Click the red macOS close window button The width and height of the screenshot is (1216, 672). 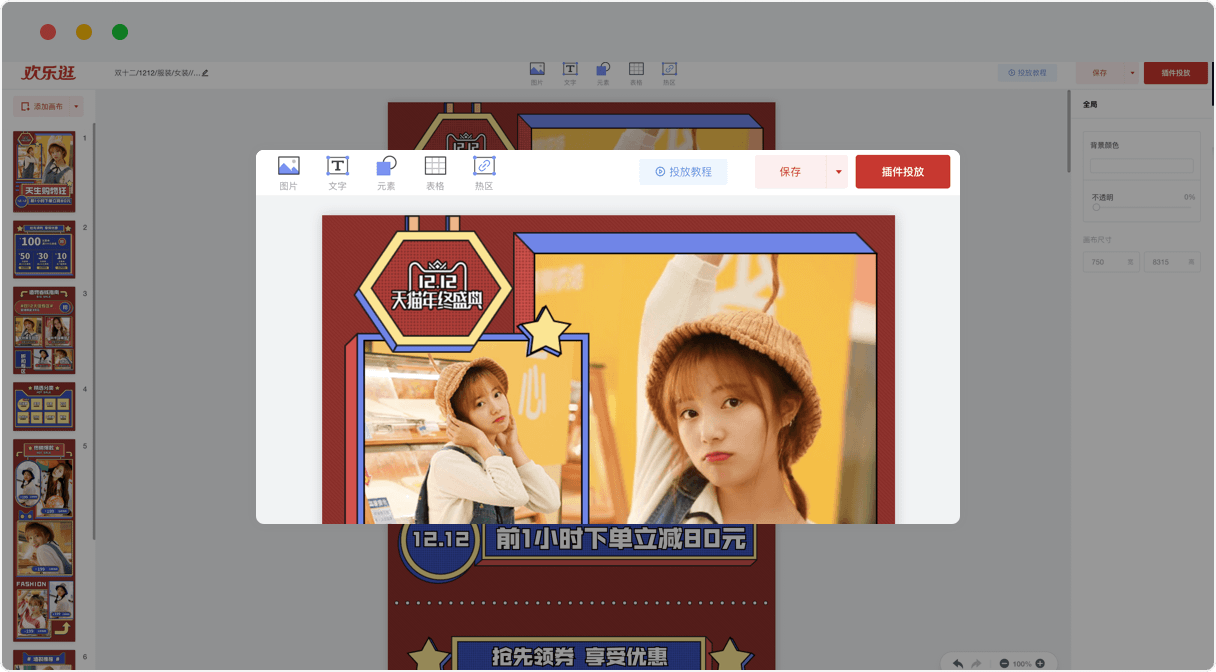tap(48, 32)
